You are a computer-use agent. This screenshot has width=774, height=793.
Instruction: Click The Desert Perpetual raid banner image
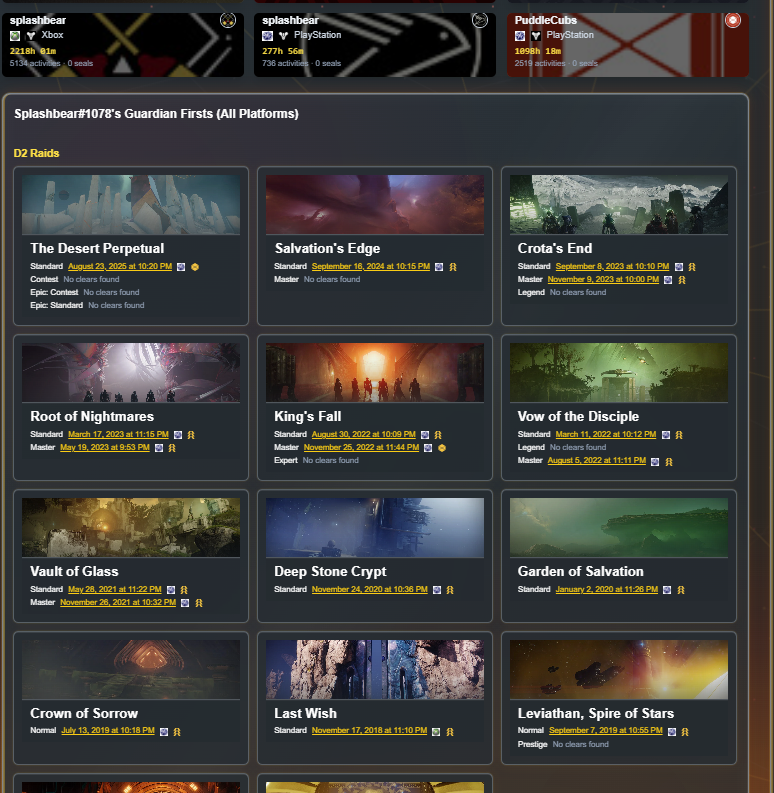coord(131,205)
